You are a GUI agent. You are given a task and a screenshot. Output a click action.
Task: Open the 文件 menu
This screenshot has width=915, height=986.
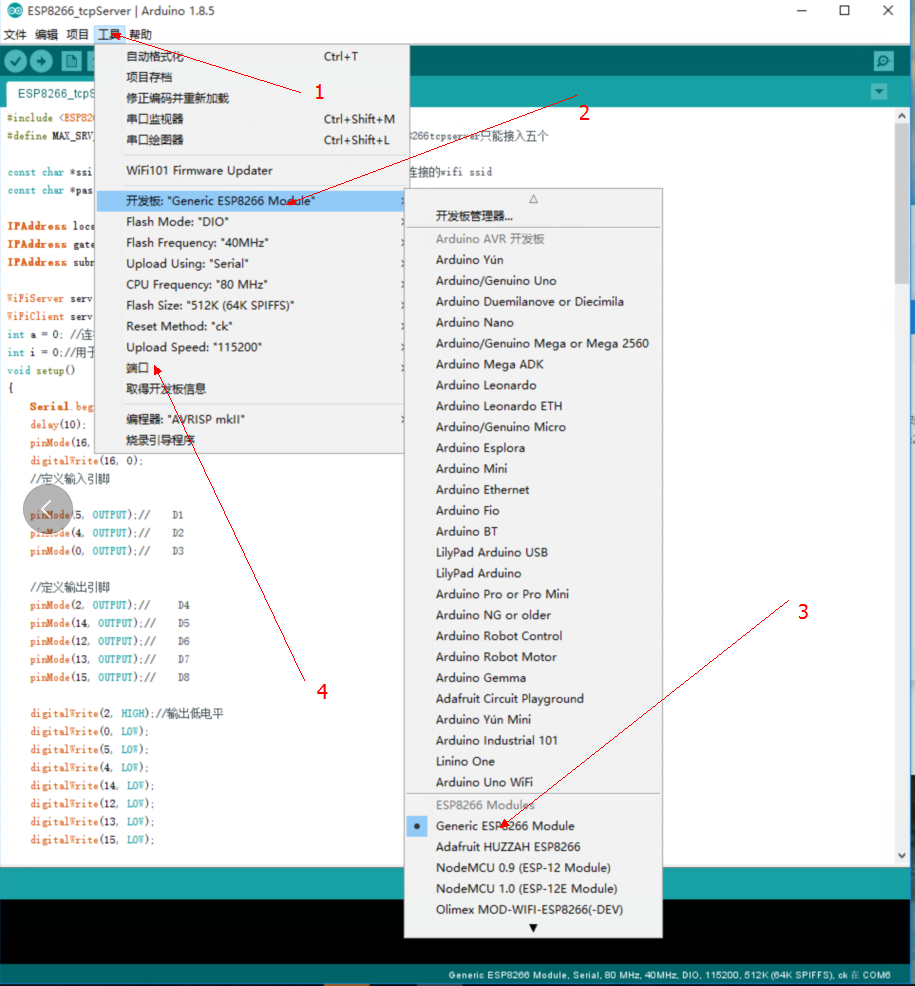point(15,35)
